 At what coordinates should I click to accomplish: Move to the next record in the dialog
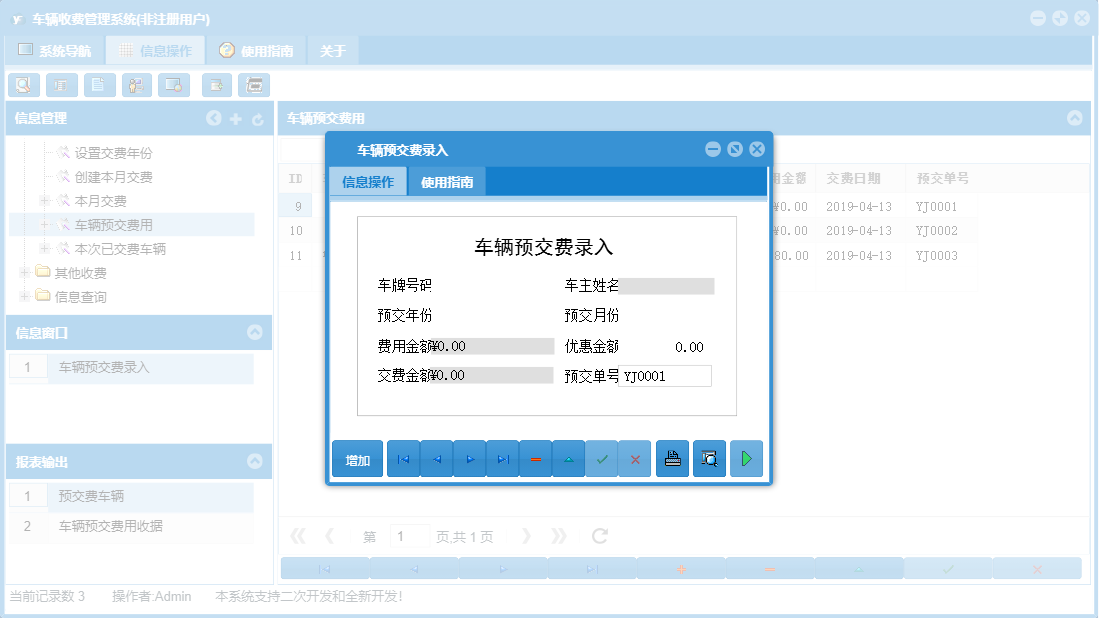[469, 458]
